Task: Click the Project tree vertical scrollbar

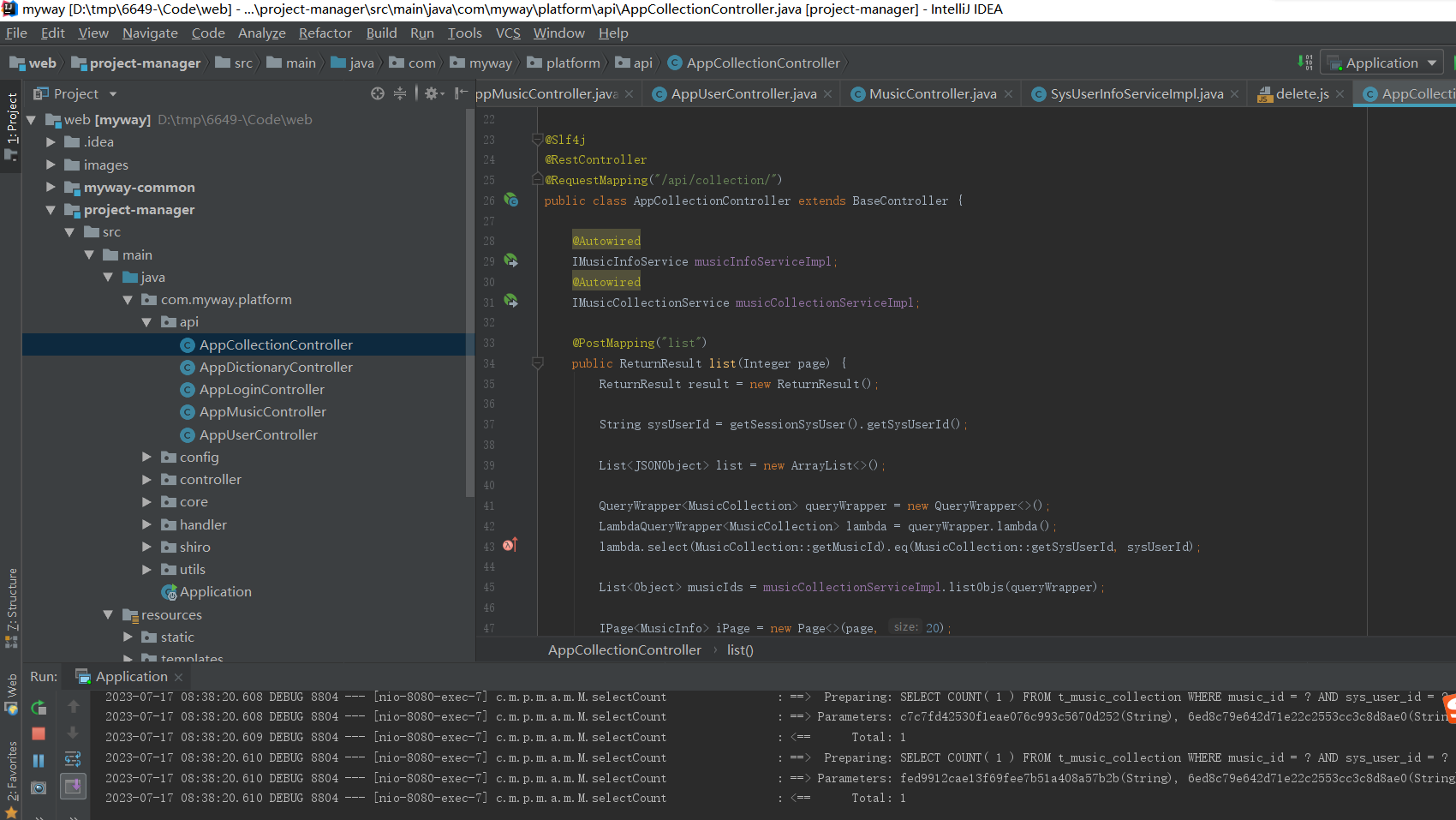Action: tap(469, 304)
